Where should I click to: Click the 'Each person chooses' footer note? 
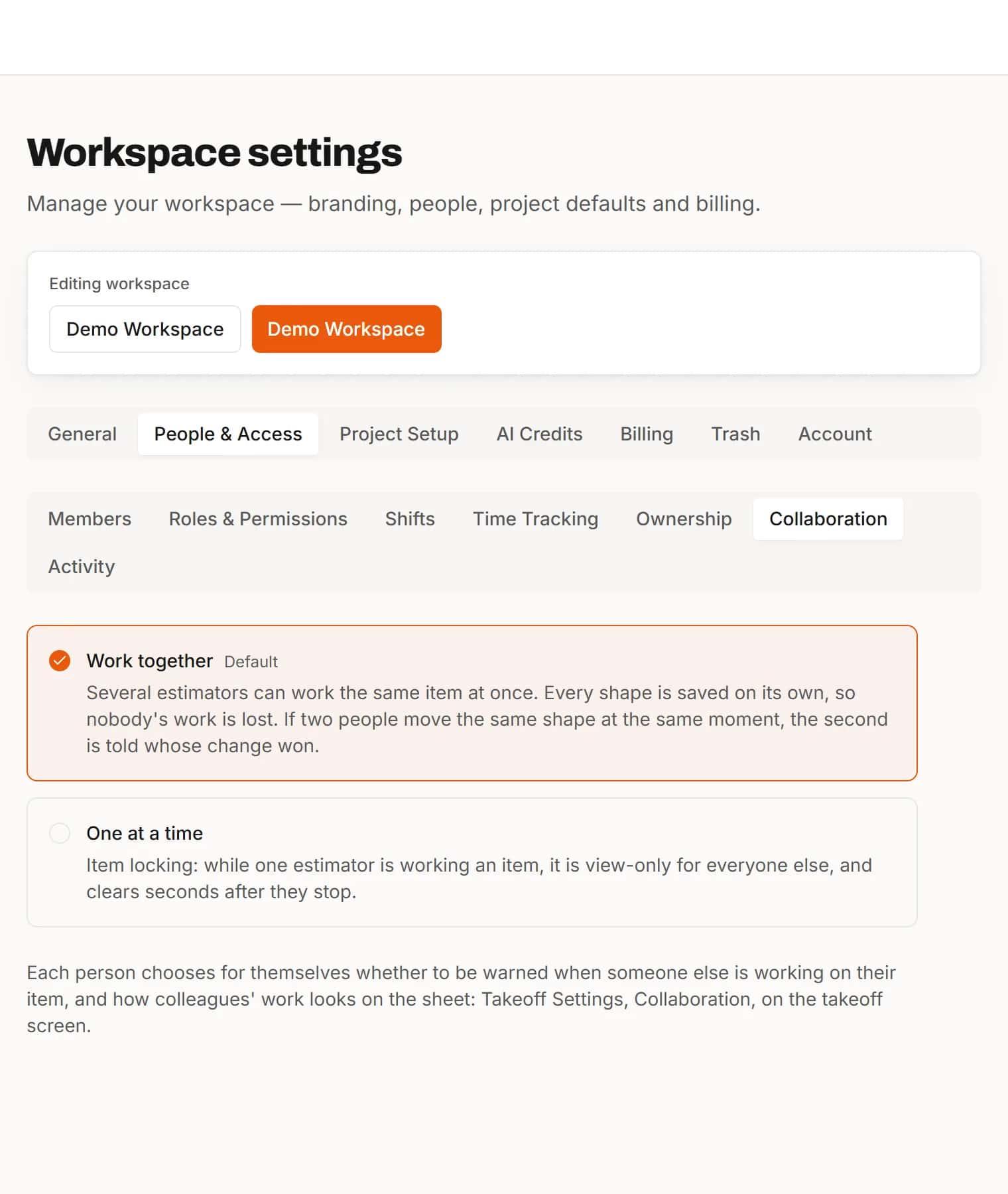pos(461,999)
